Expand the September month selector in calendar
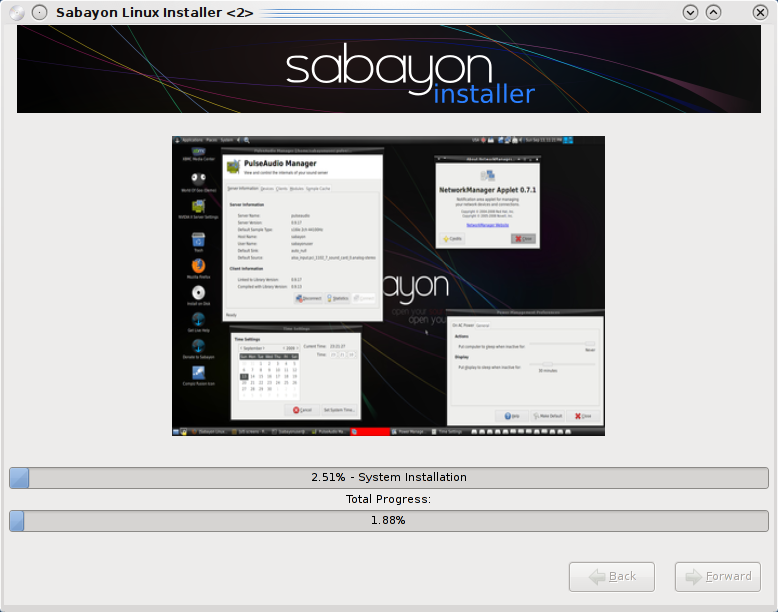Screen dimensions: 778x612 (x=252, y=348)
